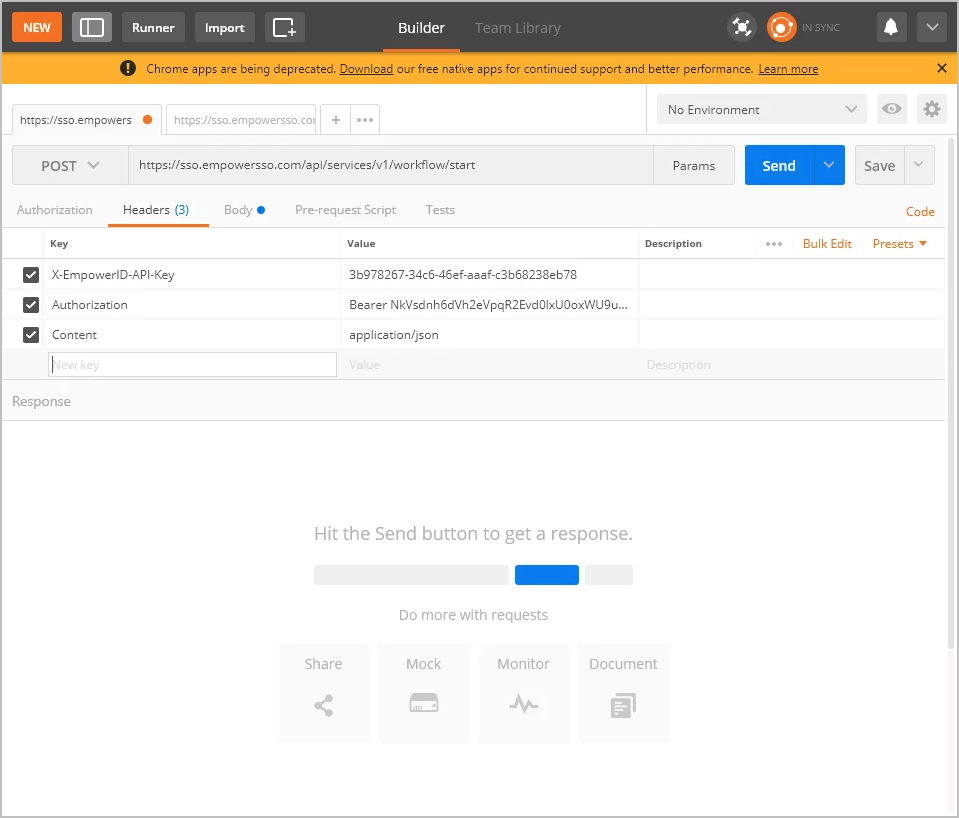Click the blue Send button
The image size is (959, 818).
[778, 166]
